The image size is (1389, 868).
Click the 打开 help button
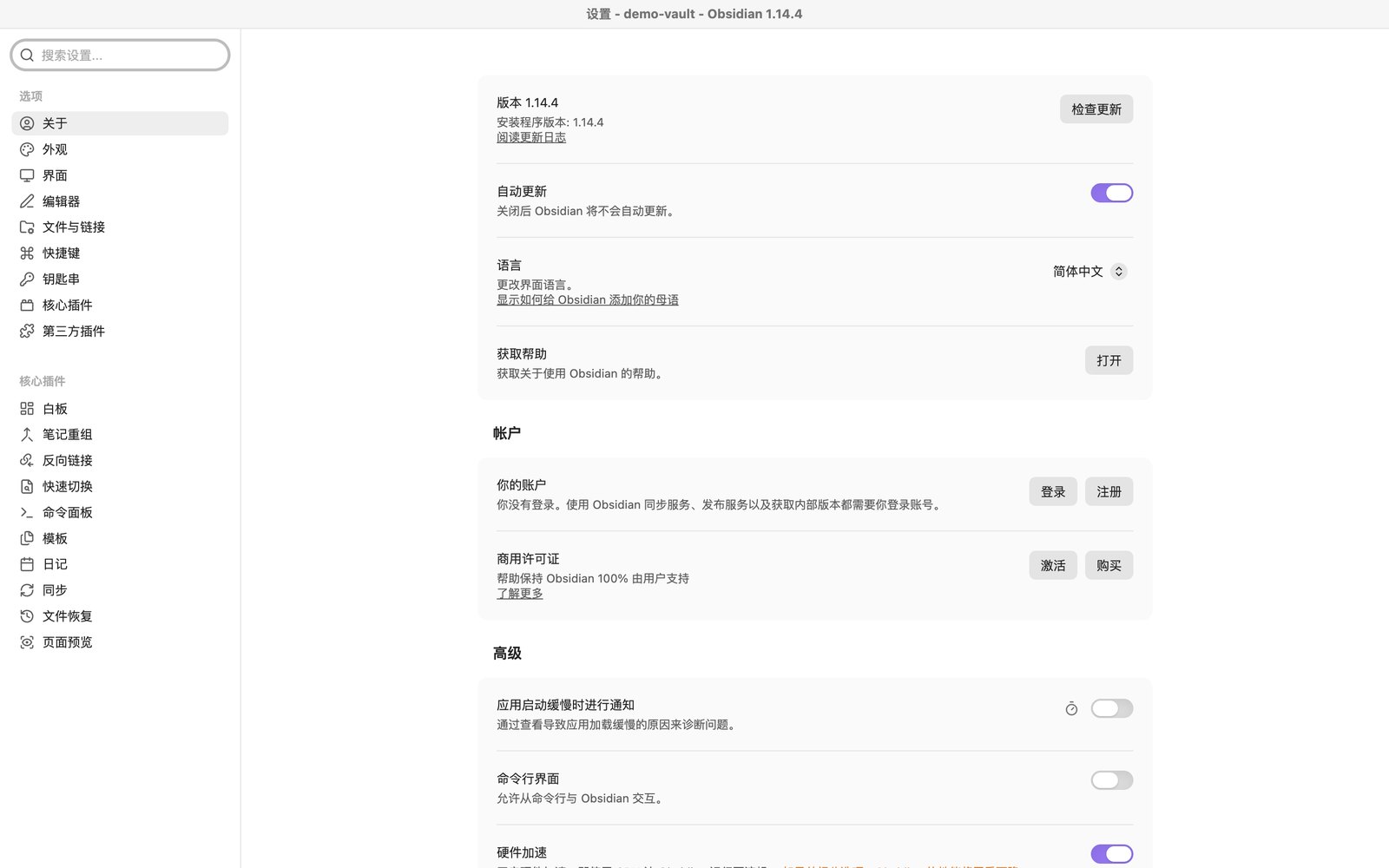click(1109, 360)
